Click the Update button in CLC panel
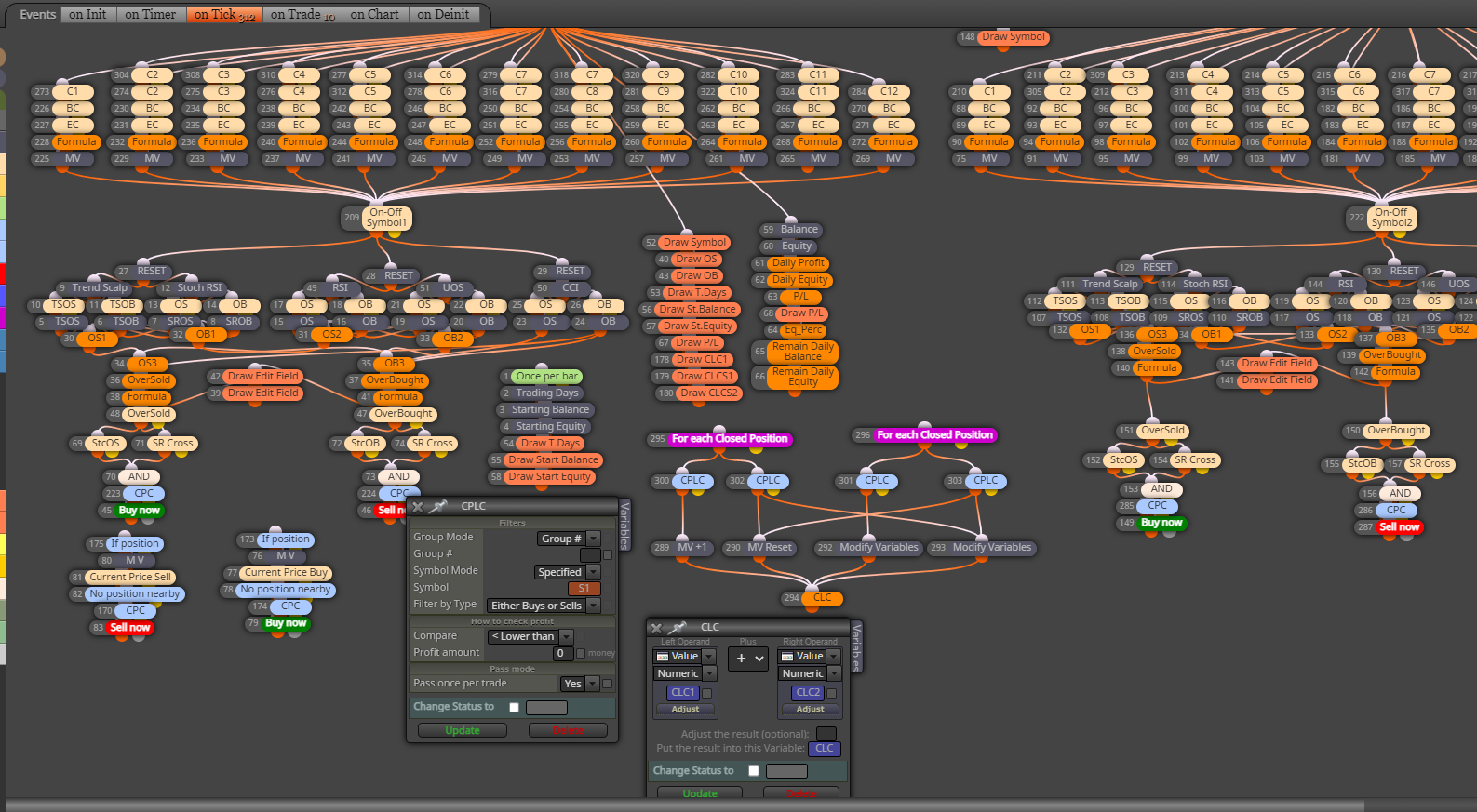The image size is (1477, 812). pyautogui.click(x=700, y=793)
